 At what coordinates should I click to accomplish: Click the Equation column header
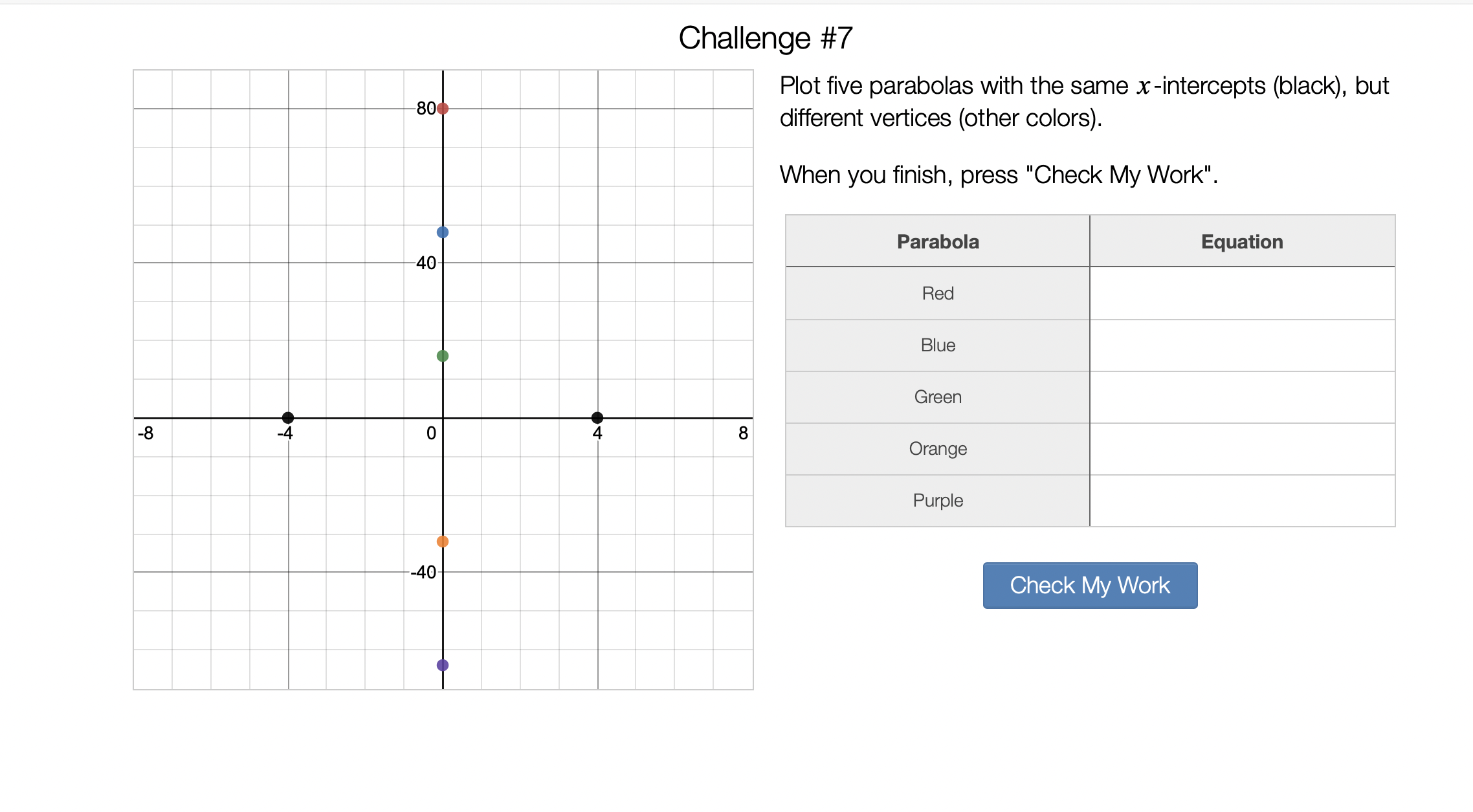click(1242, 242)
